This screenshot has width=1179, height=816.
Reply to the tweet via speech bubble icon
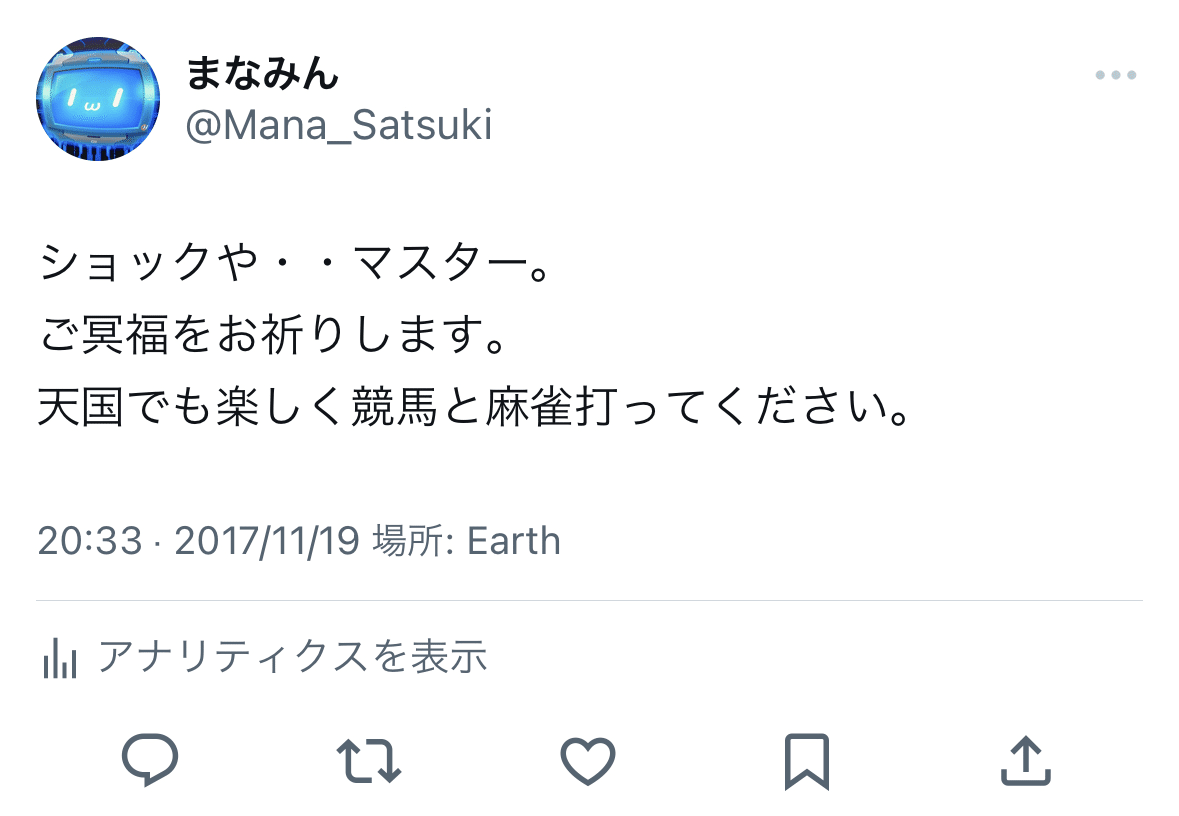[x=150, y=761]
